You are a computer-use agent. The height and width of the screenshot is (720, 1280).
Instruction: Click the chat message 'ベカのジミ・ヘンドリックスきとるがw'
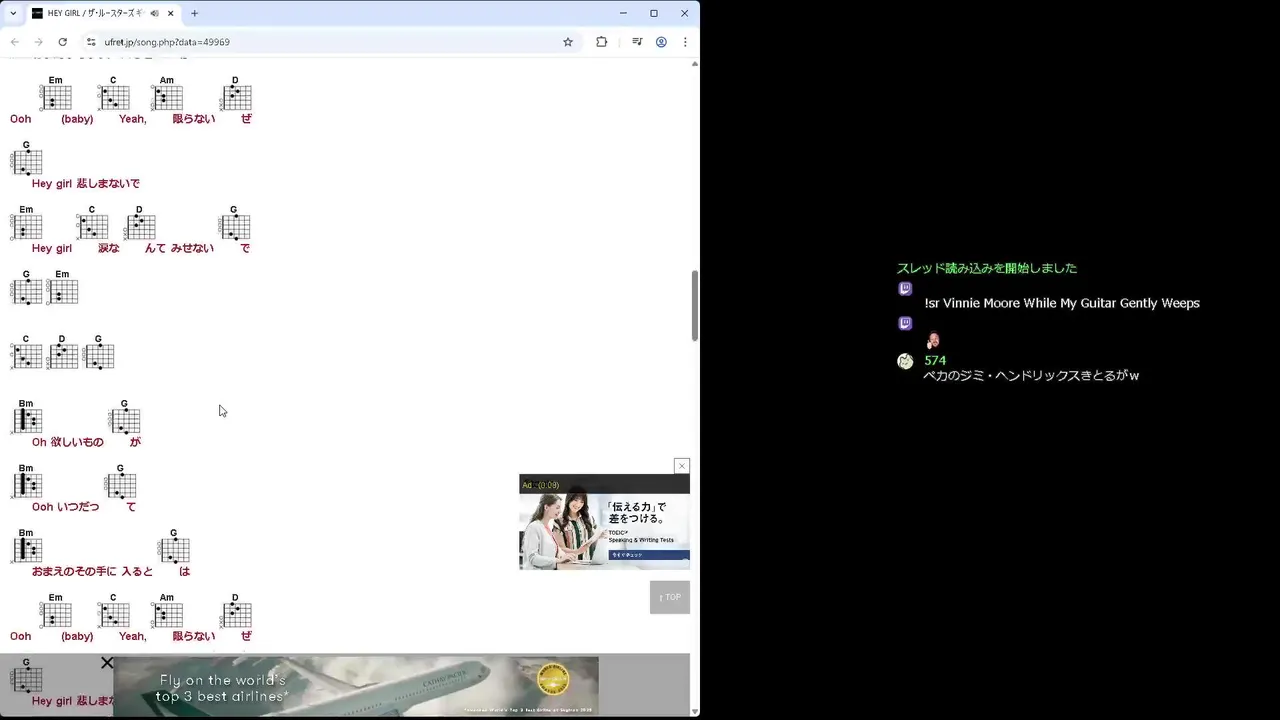pyautogui.click(x=1031, y=376)
